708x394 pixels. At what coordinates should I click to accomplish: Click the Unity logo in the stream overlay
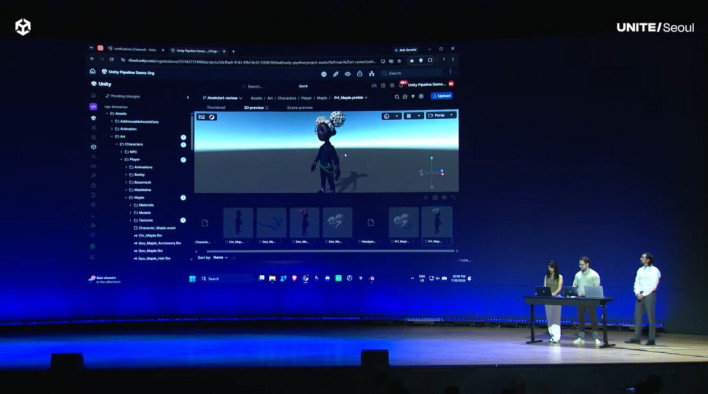click(x=23, y=27)
